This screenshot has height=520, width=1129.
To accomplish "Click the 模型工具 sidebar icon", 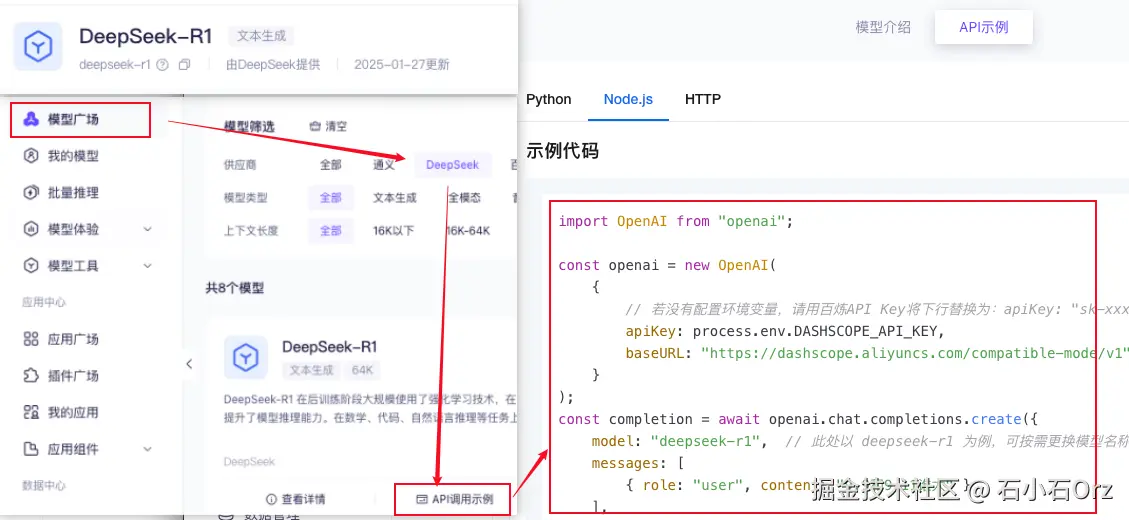I will click(31, 266).
